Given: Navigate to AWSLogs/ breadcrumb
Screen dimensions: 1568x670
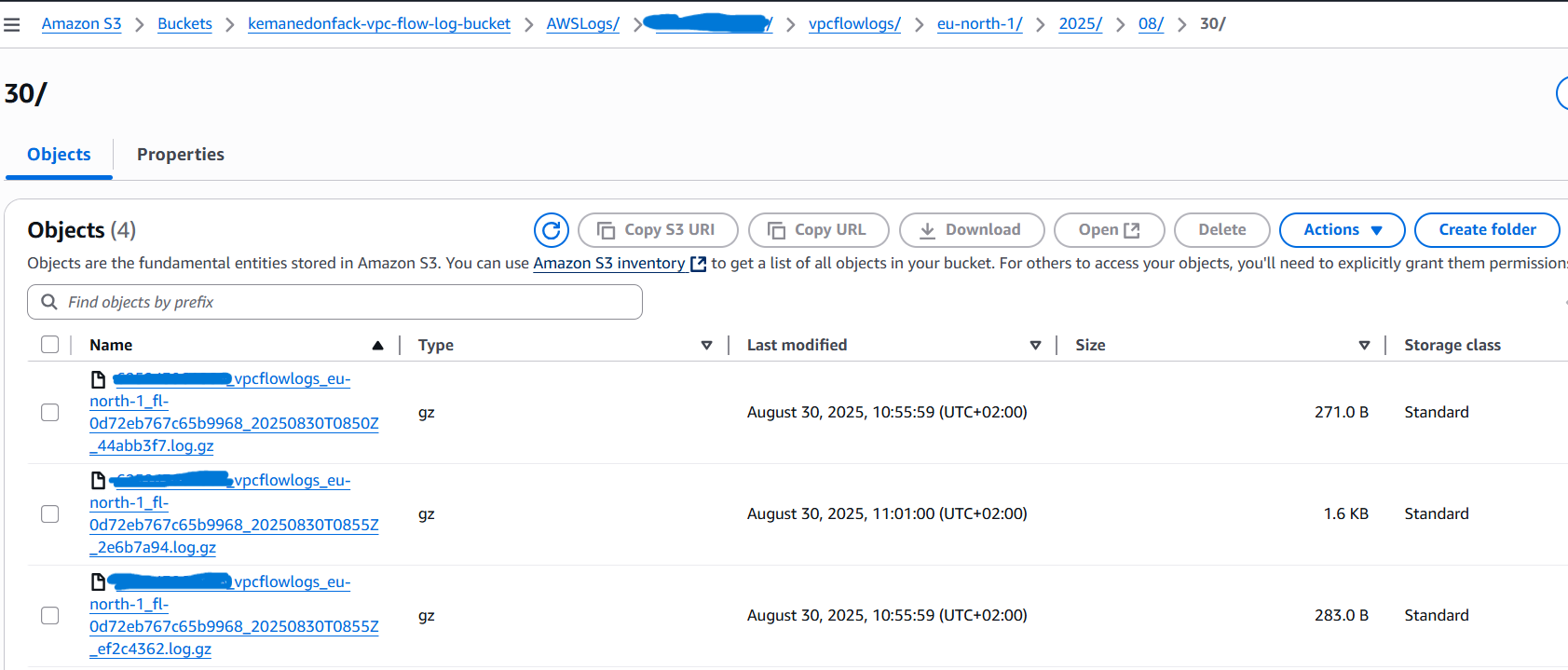Looking at the screenshot, I should tap(583, 24).
